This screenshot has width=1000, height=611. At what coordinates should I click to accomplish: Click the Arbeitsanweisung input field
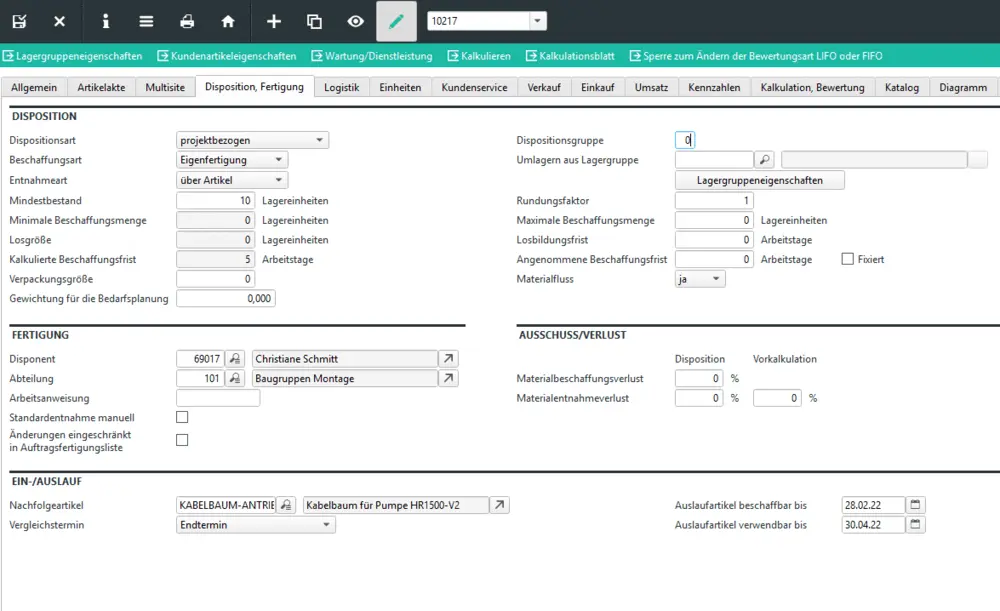click(218, 398)
